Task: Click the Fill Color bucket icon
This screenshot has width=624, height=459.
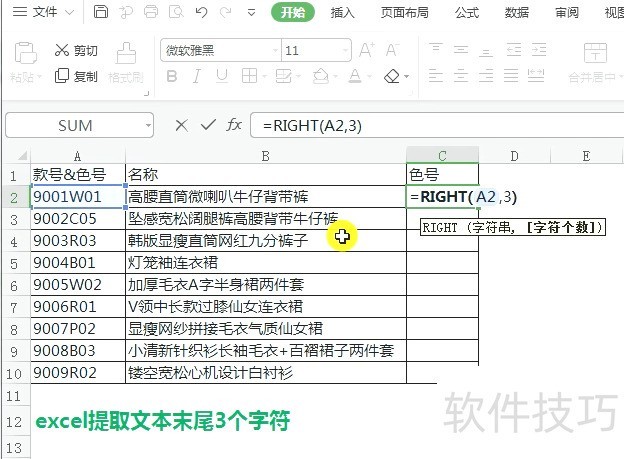Action: (x=321, y=76)
